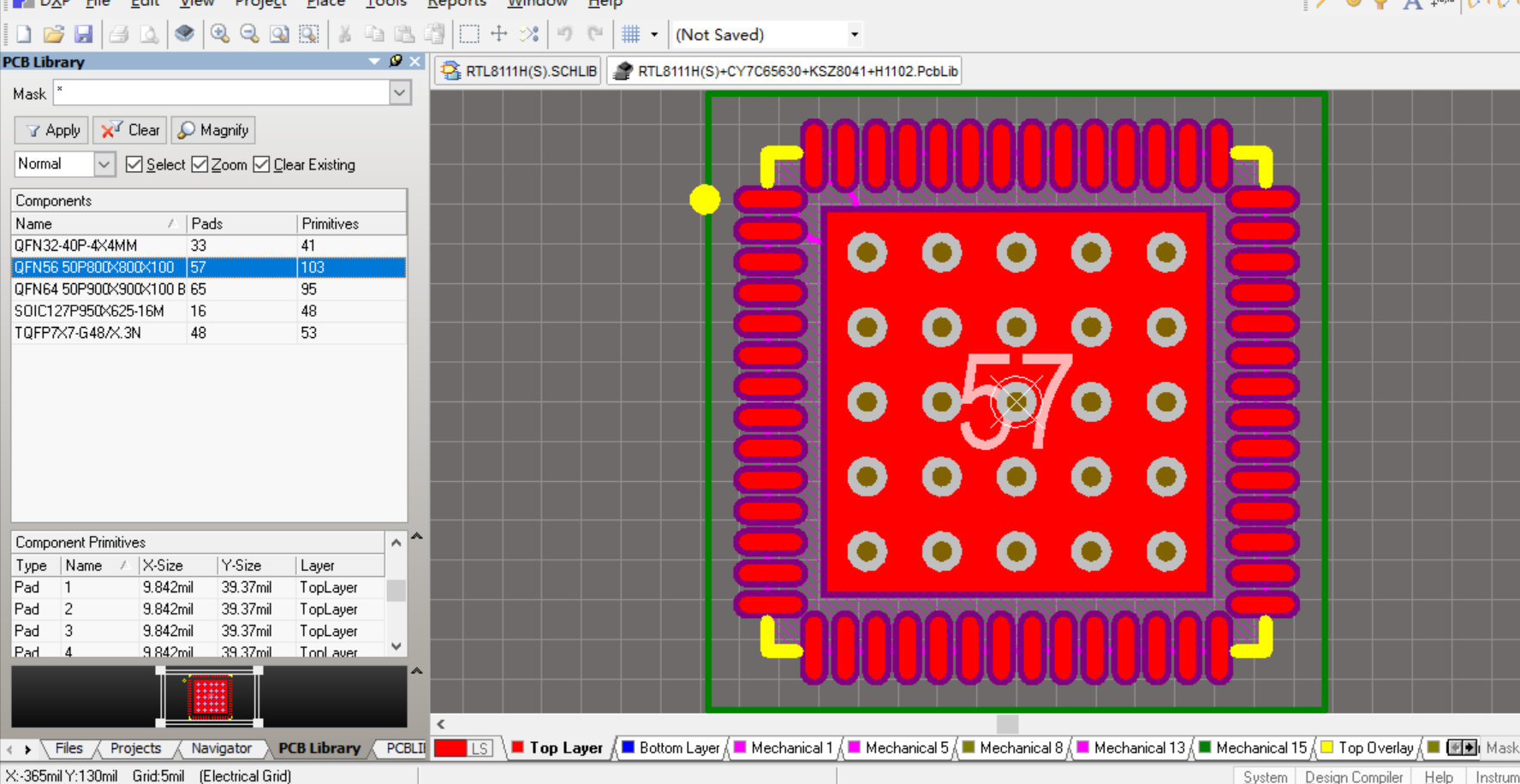Image resolution: width=1520 pixels, height=784 pixels.
Task: Open the Design Compiler status bar button
Action: pyautogui.click(x=1354, y=776)
